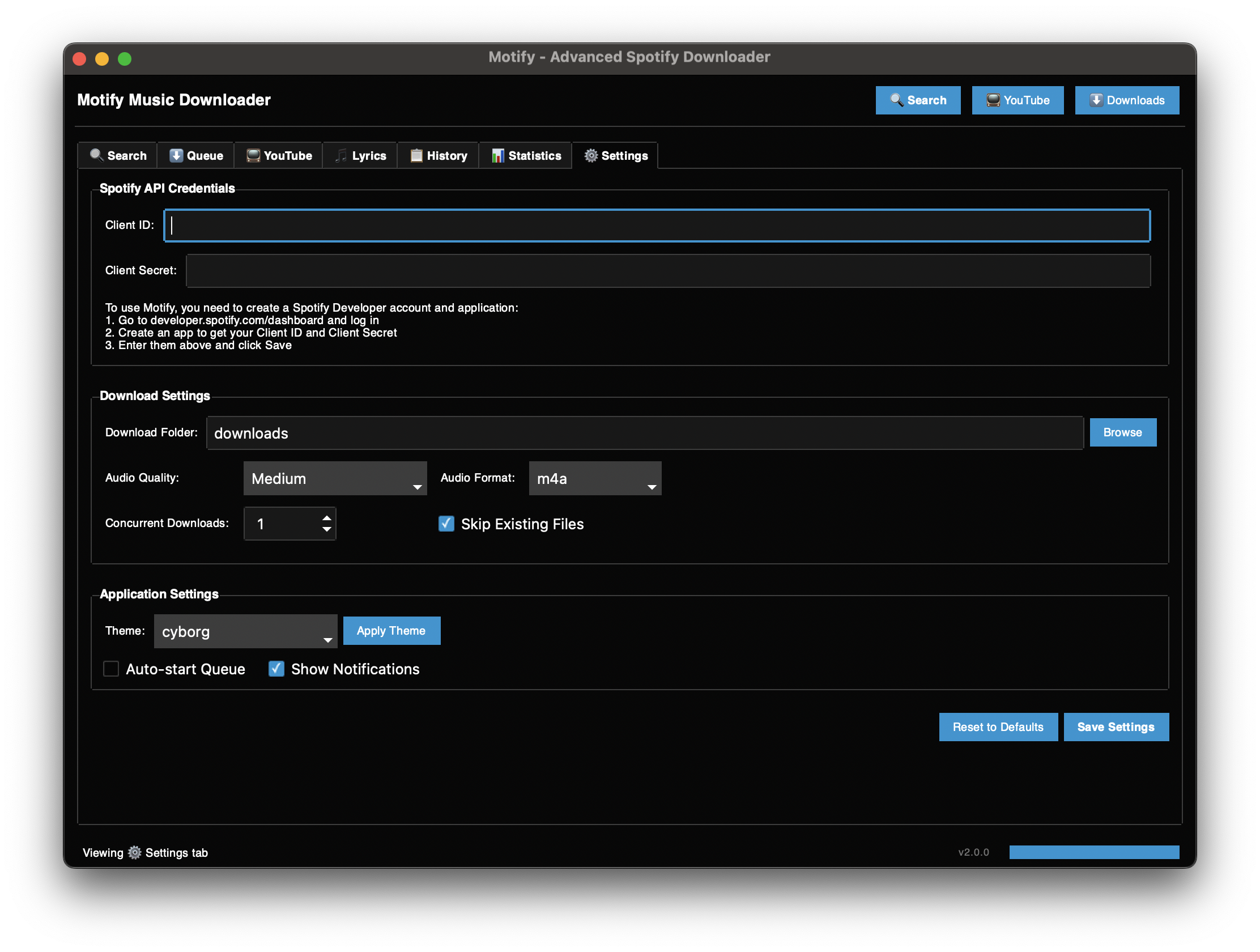Click magnifier icon in header Search button
1260x952 pixels.
pos(897,100)
